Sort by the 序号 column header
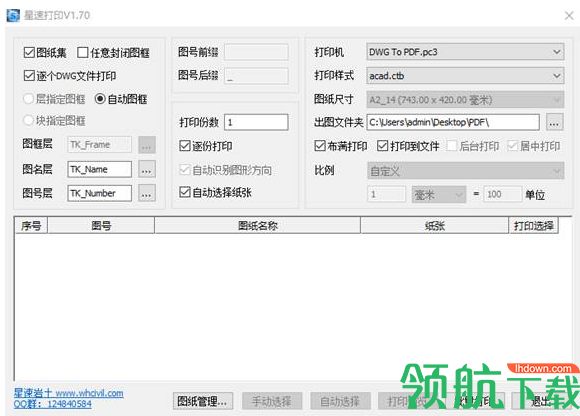This screenshot has width=580, height=416. click(x=31, y=225)
